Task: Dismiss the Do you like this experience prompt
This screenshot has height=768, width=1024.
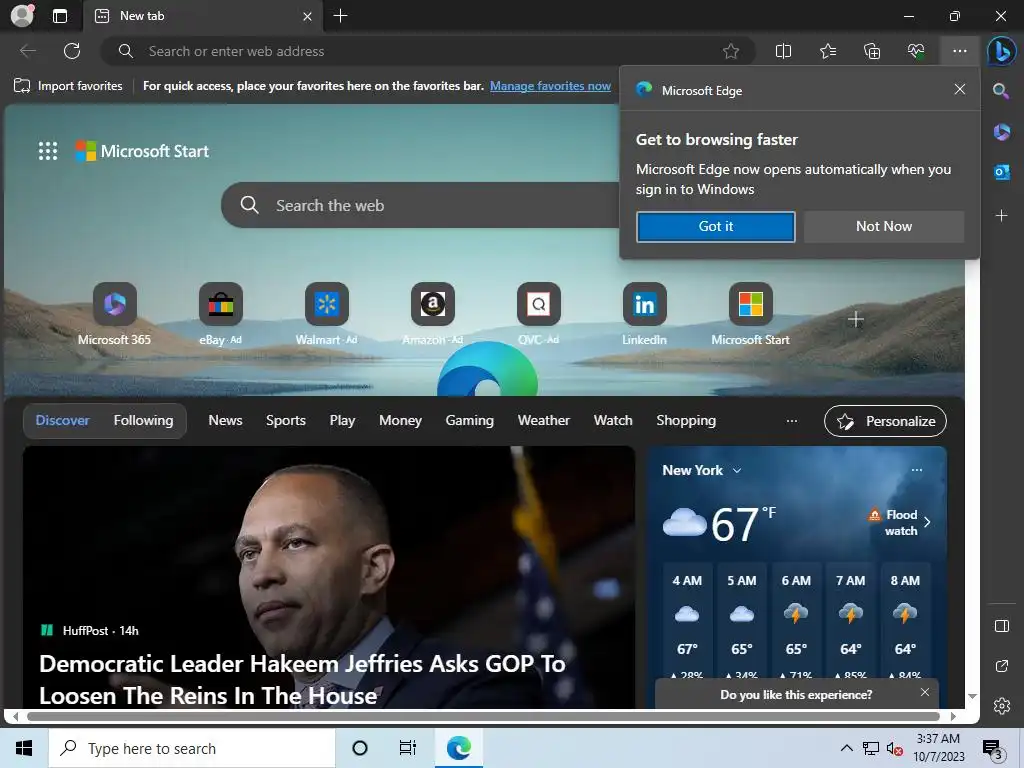Action: coord(924,692)
